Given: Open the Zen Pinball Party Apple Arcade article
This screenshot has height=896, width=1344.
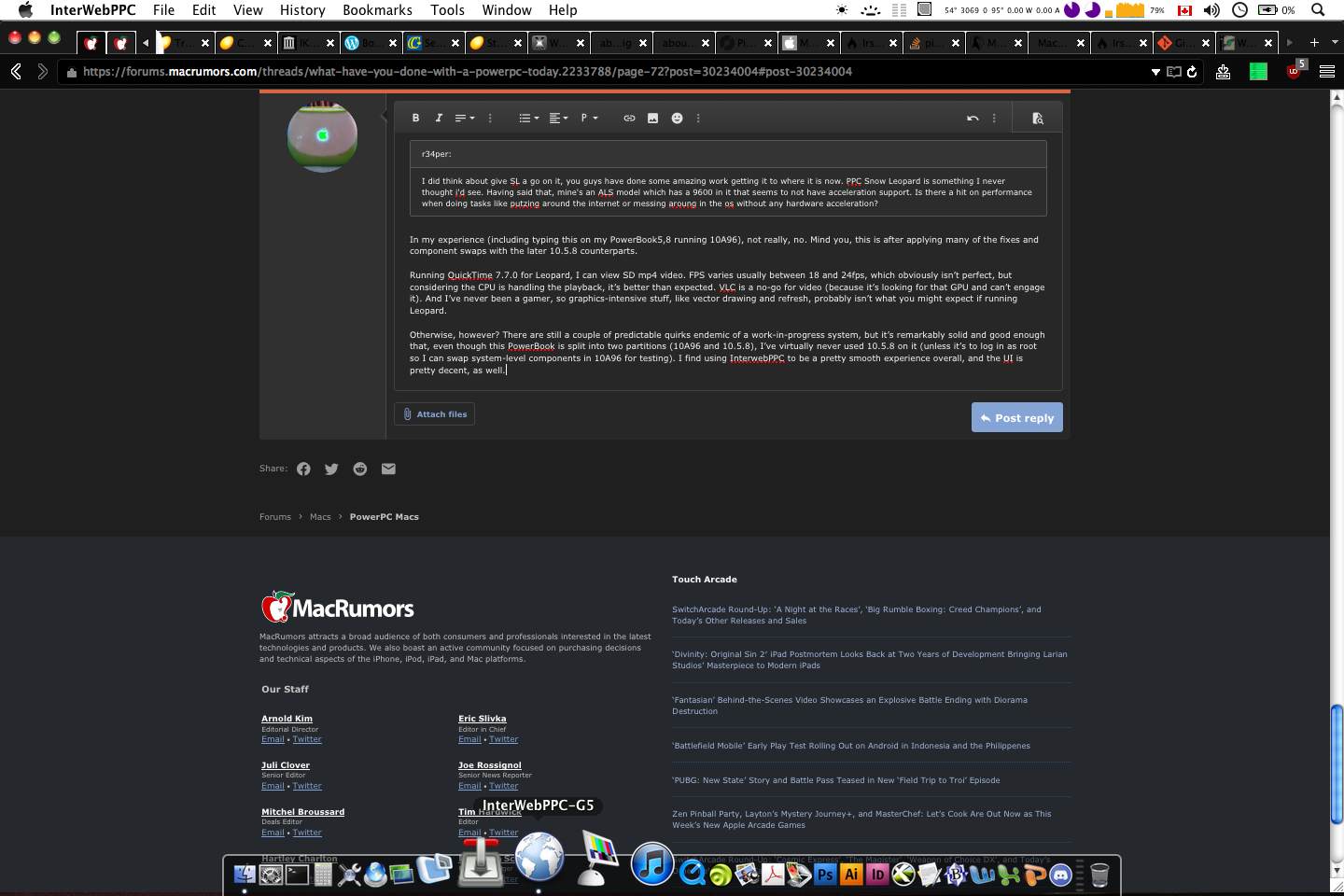Looking at the screenshot, I should (x=861, y=819).
